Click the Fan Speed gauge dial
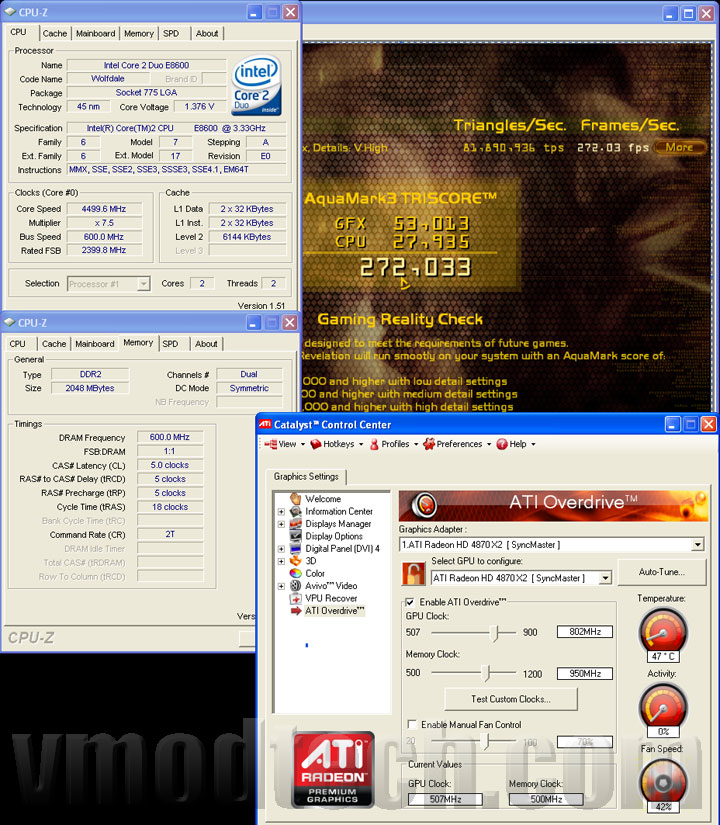This screenshot has height=825, width=720. (x=663, y=781)
